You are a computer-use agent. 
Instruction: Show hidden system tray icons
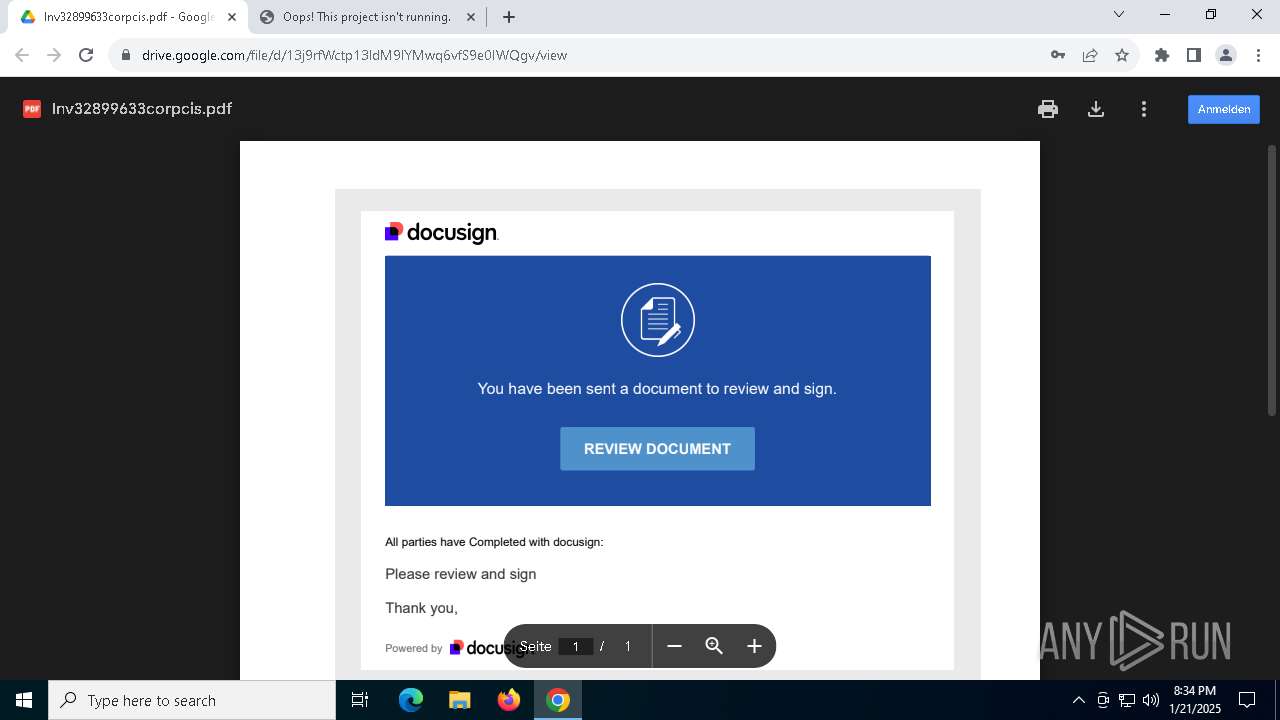[x=1078, y=700]
